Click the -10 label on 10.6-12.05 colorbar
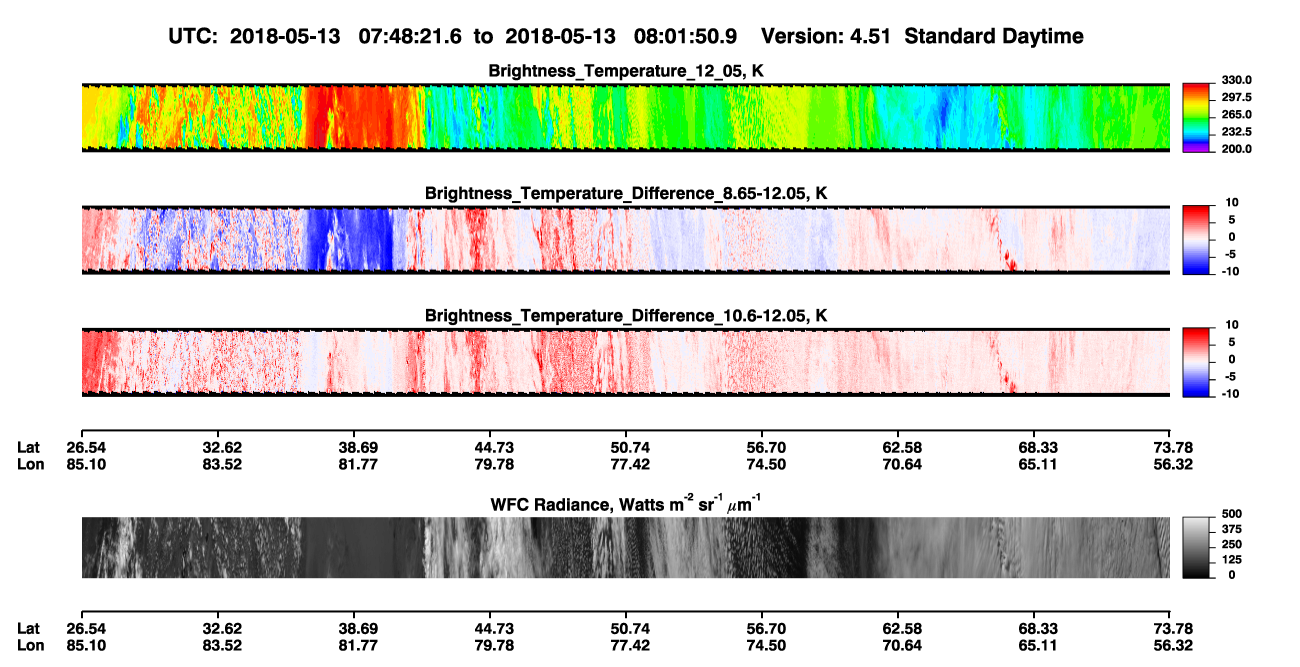Image resolution: width=1300 pixels, height=667 pixels. pyautogui.click(x=1229, y=394)
